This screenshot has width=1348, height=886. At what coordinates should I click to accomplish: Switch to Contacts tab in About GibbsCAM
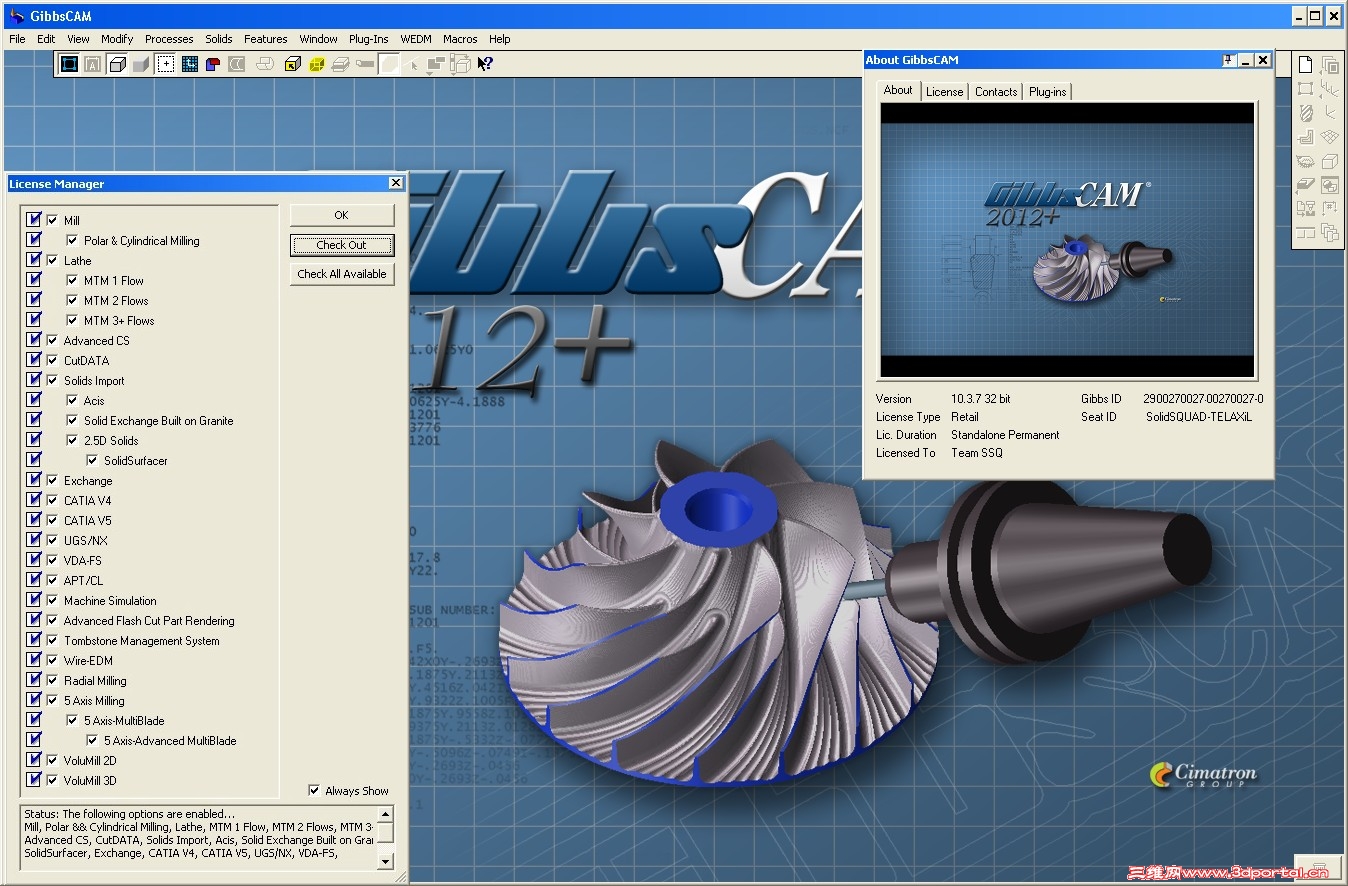point(996,91)
